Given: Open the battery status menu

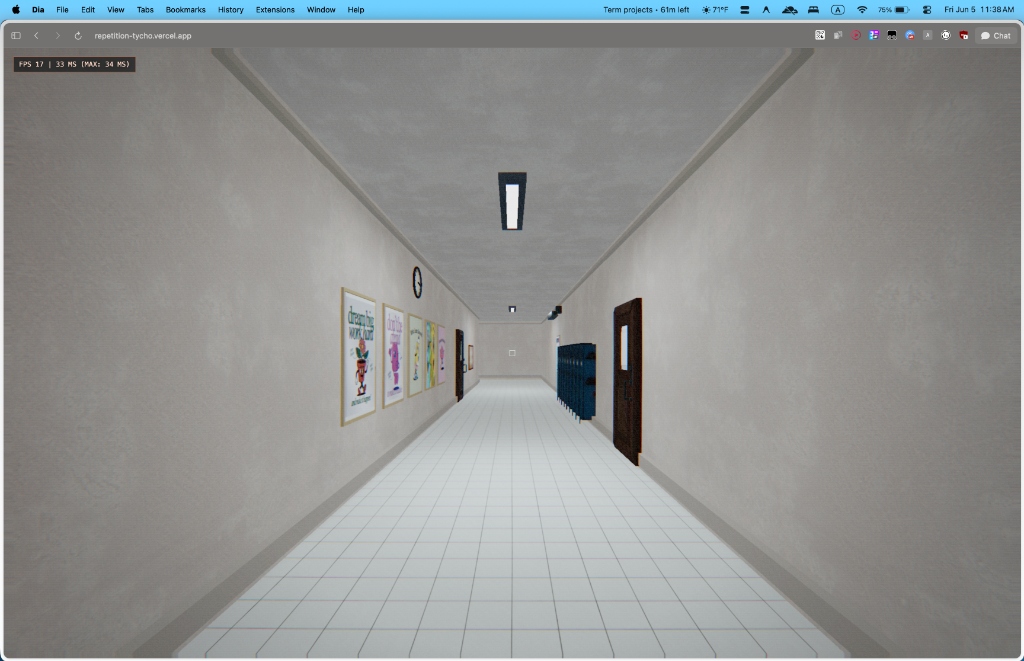Looking at the screenshot, I should point(893,10).
